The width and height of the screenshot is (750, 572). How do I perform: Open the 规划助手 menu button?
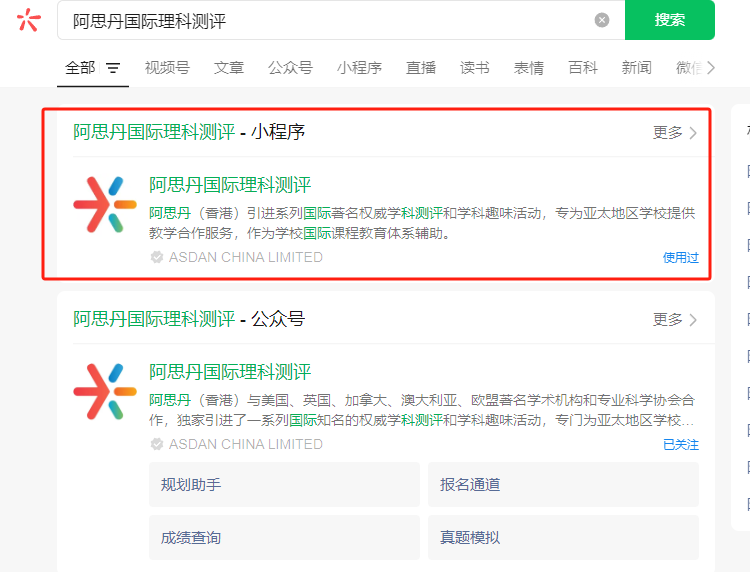coord(284,484)
